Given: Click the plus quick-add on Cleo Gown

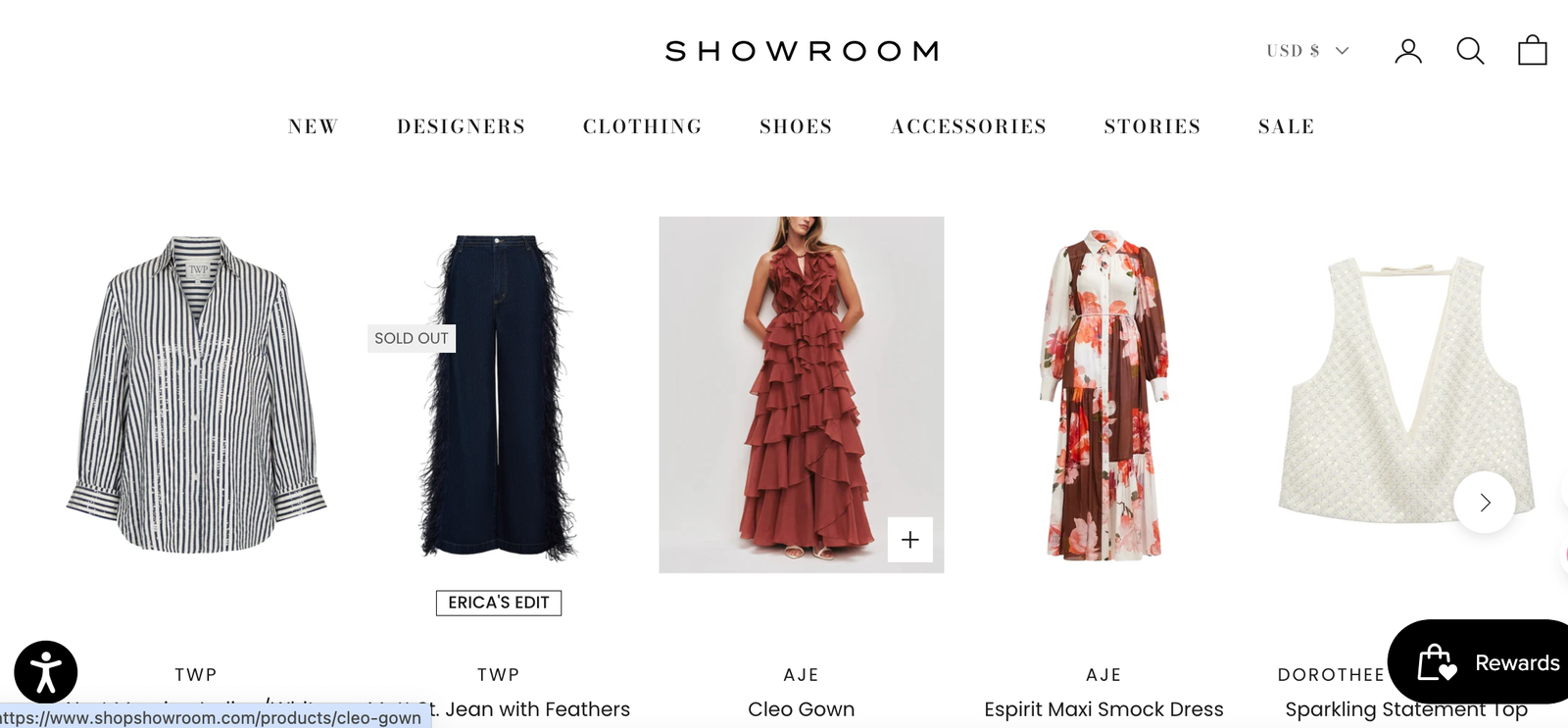Looking at the screenshot, I should (910, 540).
